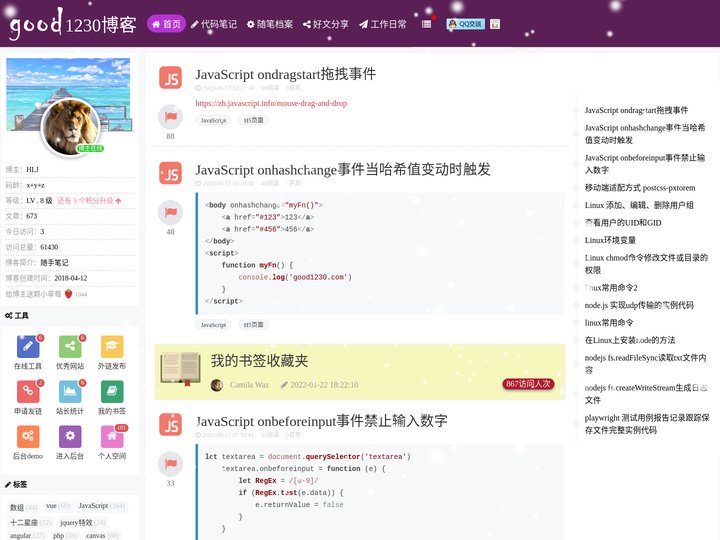720x540 pixels.
Task: Click flag icon above count 88
Action: click(x=170, y=117)
